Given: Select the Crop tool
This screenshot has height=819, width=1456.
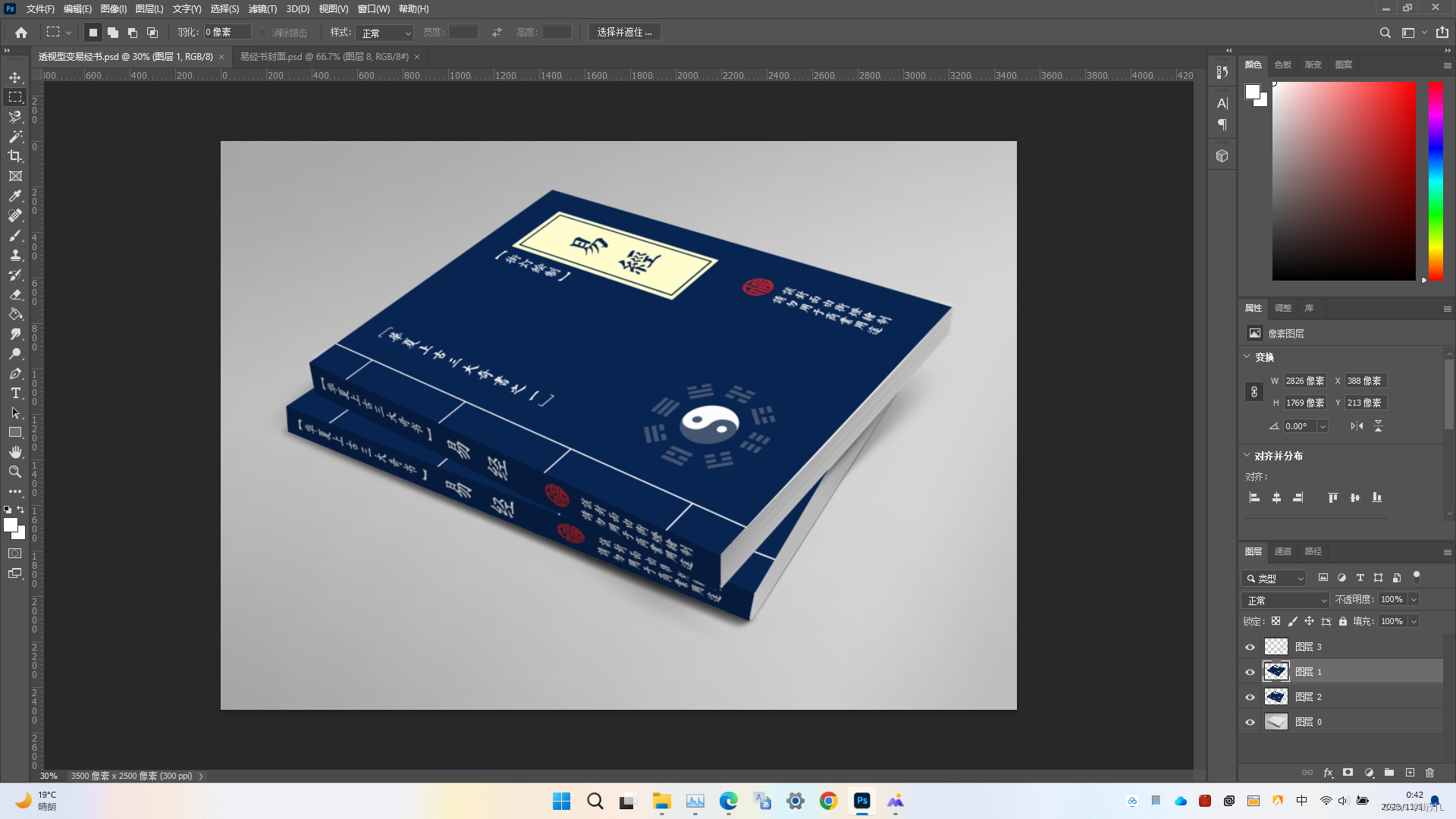Looking at the screenshot, I should 15,156.
